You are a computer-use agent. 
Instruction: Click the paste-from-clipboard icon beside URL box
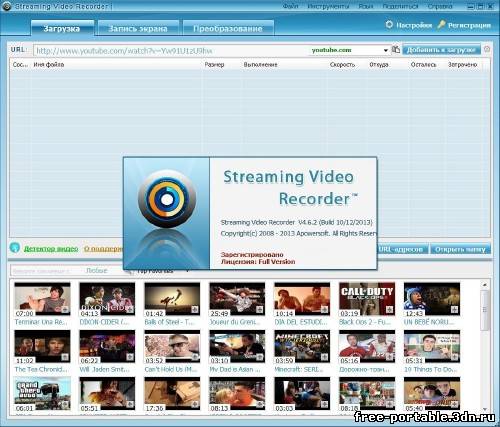[x=396, y=49]
